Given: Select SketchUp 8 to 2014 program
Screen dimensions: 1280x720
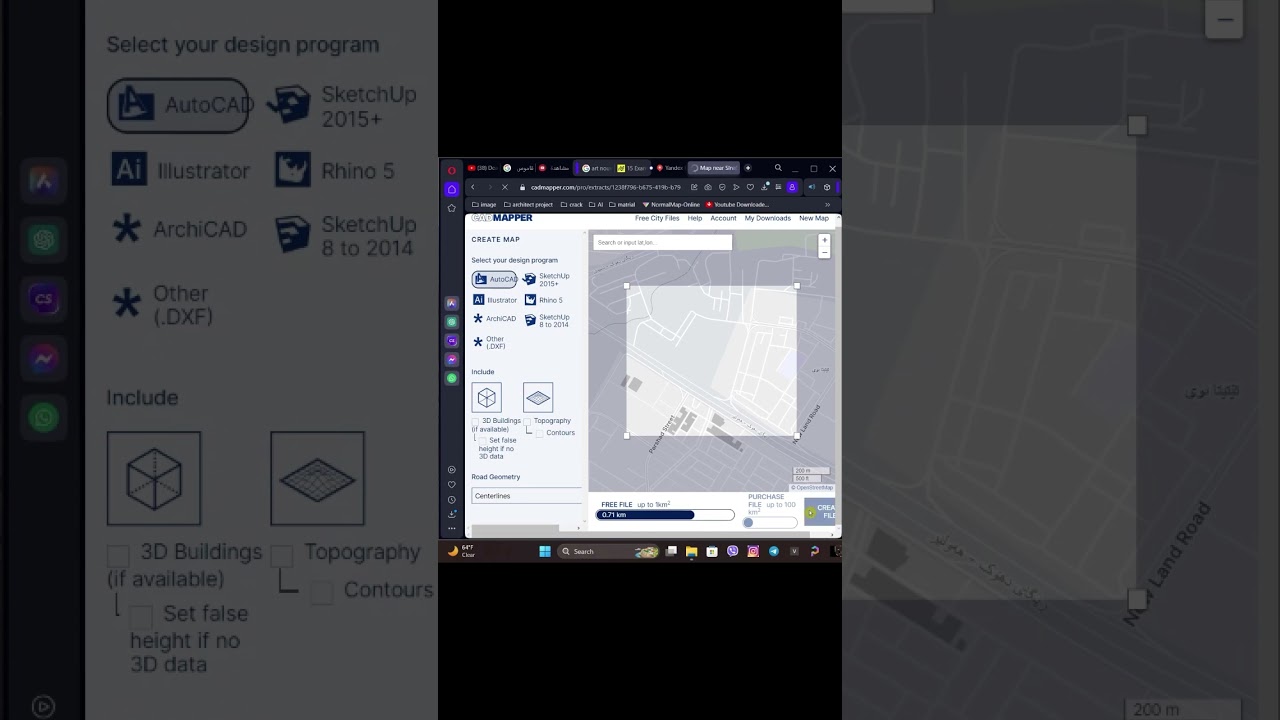Looking at the screenshot, I should pyautogui.click(x=547, y=320).
